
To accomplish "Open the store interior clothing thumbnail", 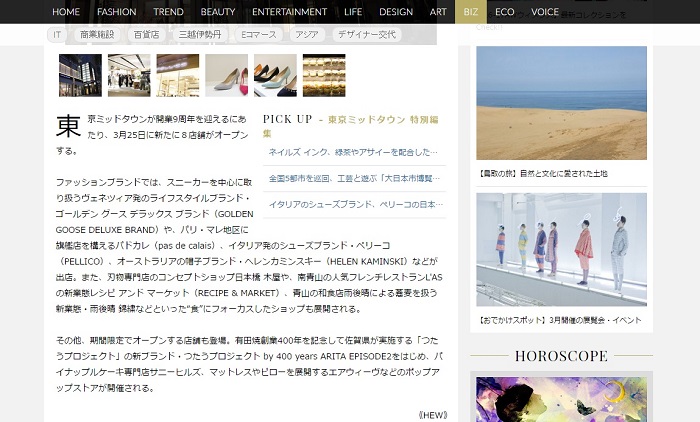I will (129, 75).
